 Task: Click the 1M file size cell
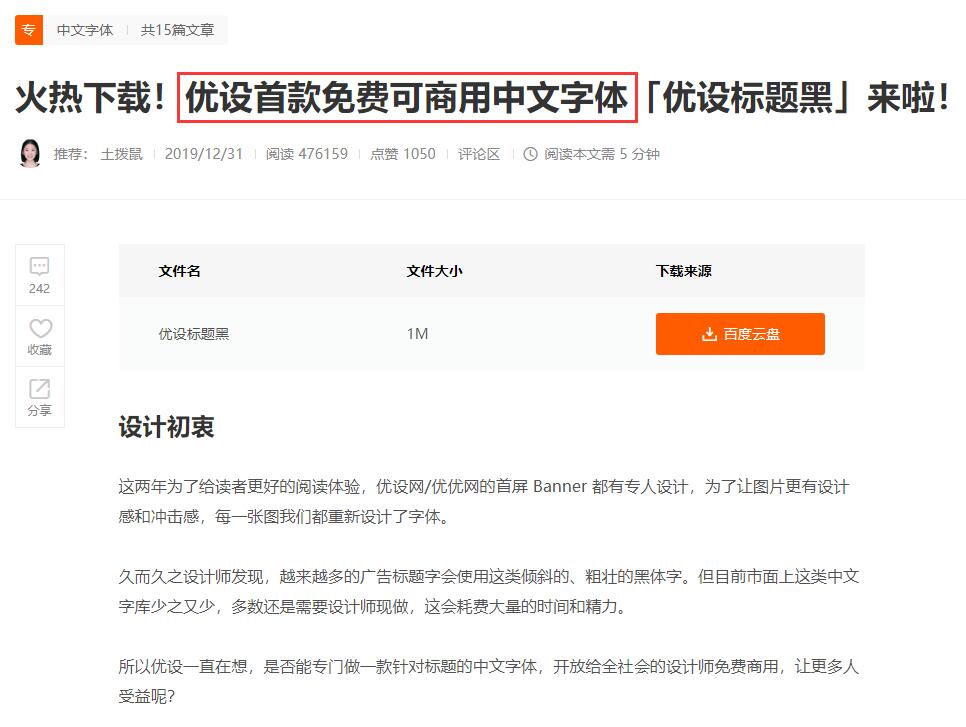[417, 334]
